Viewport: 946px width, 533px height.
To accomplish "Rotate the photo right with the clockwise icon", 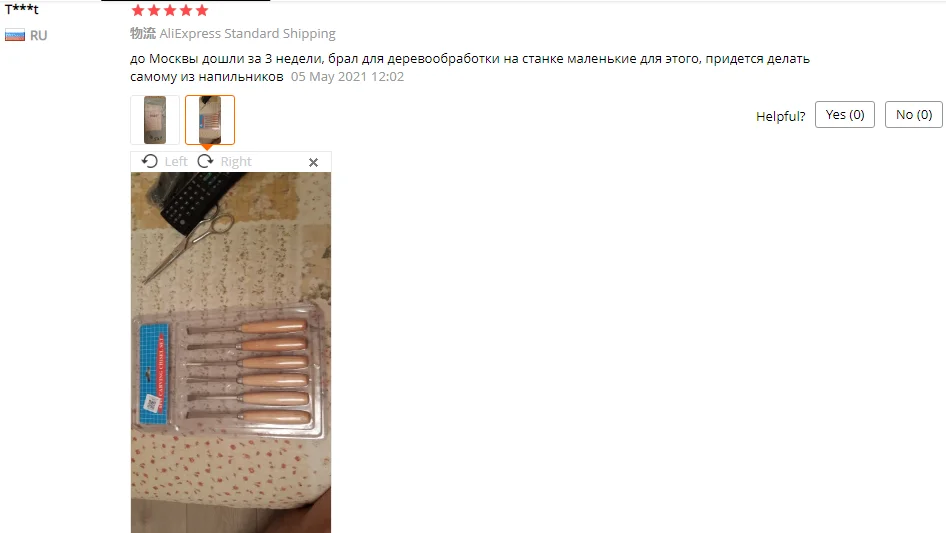I will [x=206, y=161].
